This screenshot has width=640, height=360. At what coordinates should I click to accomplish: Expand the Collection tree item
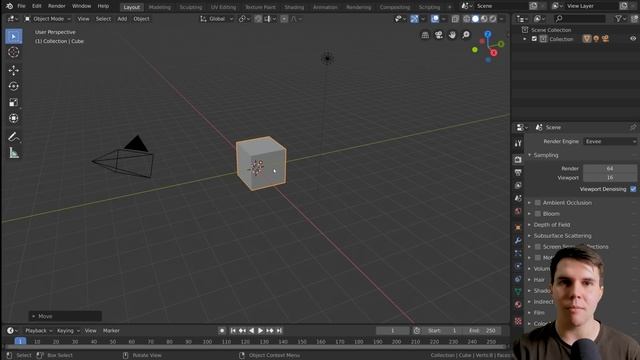525,39
